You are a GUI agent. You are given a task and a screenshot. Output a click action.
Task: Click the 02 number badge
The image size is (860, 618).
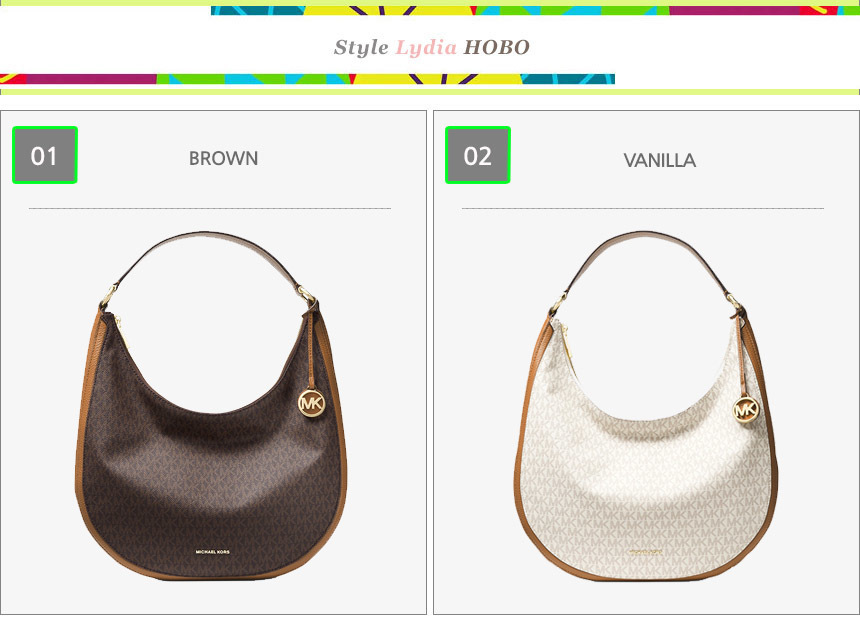click(x=478, y=155)
